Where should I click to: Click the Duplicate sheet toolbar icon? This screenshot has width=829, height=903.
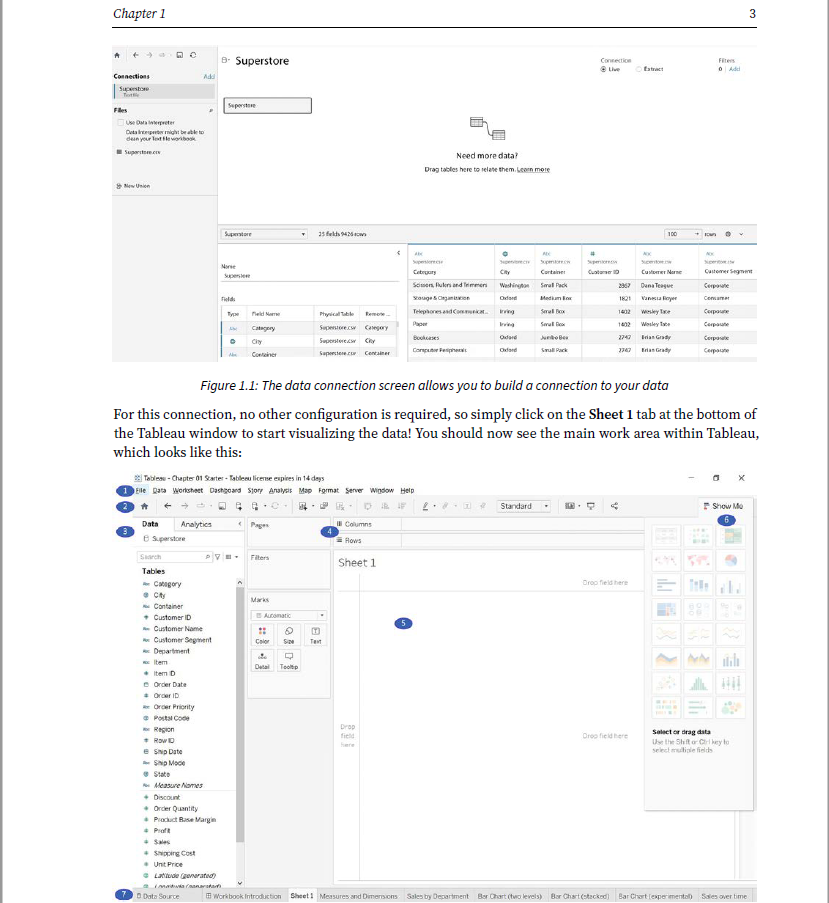click(324, 506)
